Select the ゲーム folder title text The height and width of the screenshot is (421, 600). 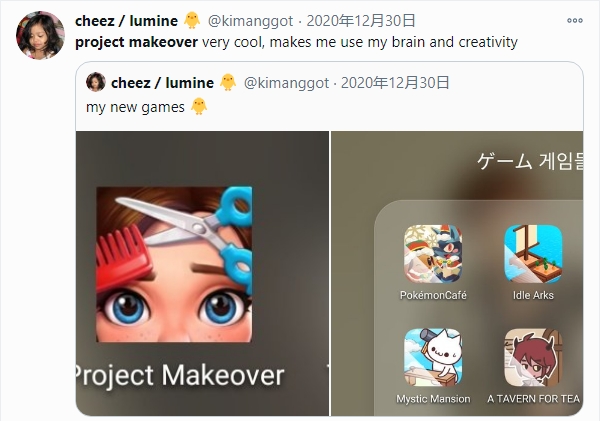pos(505,161)
